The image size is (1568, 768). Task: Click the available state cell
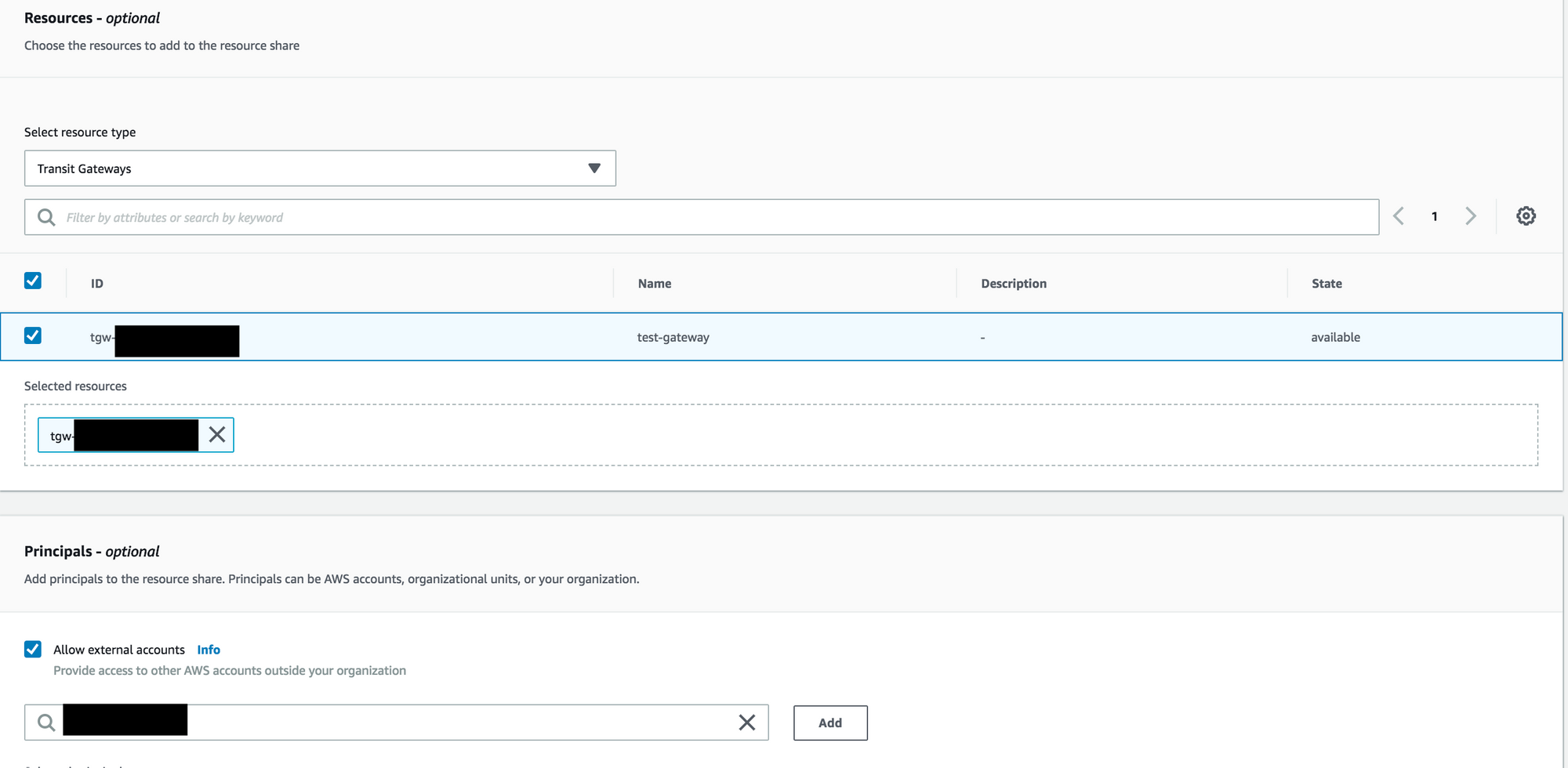coord(1336,338)
